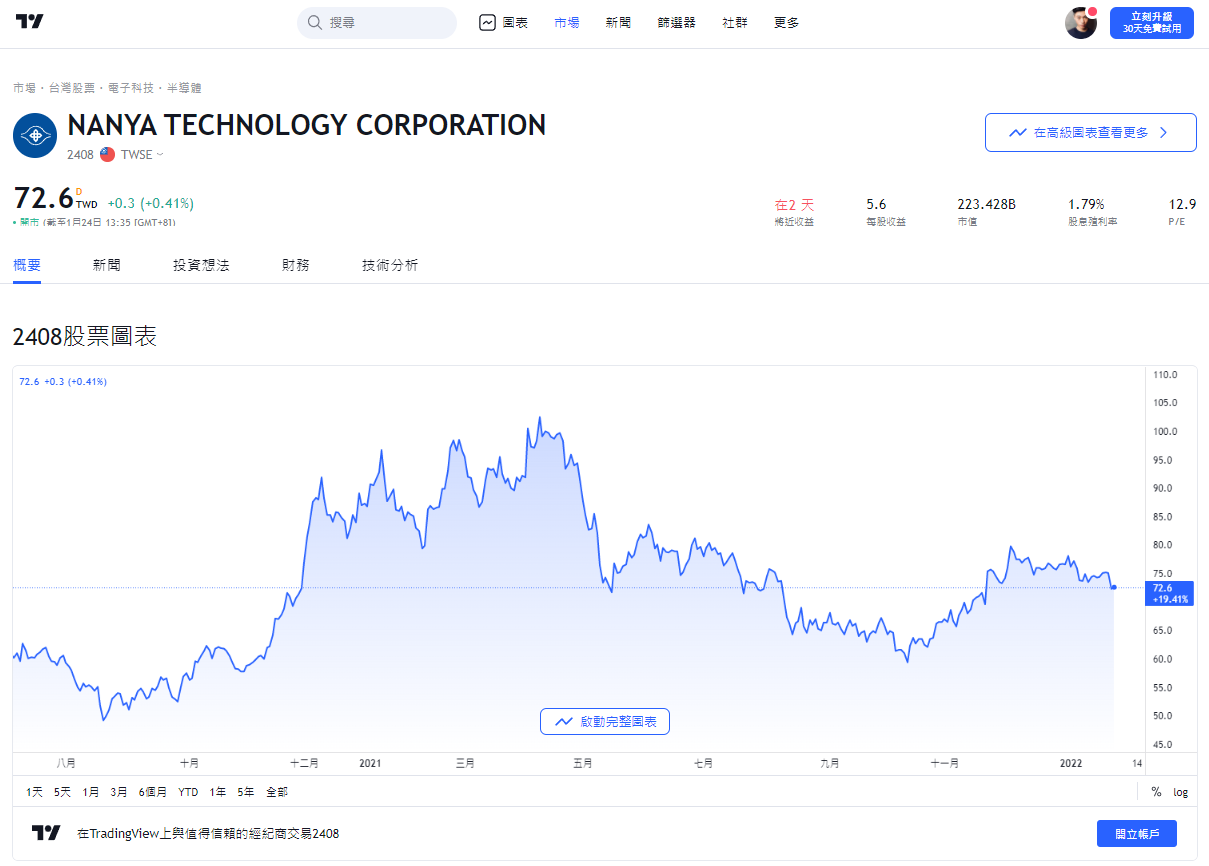This screenshot has width=1209, height=866.
Task: Click the Taiwan flag icon
Action: (107, 155)
